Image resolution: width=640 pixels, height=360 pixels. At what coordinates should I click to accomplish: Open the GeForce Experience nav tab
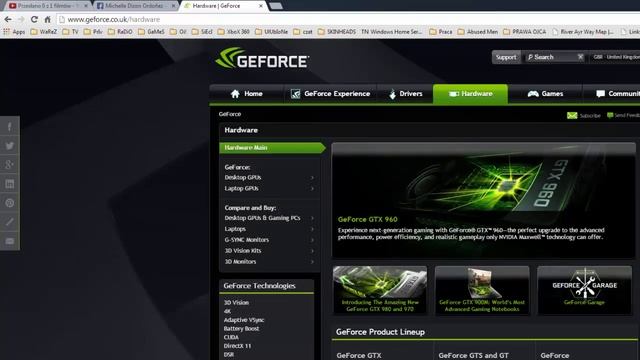331,94
